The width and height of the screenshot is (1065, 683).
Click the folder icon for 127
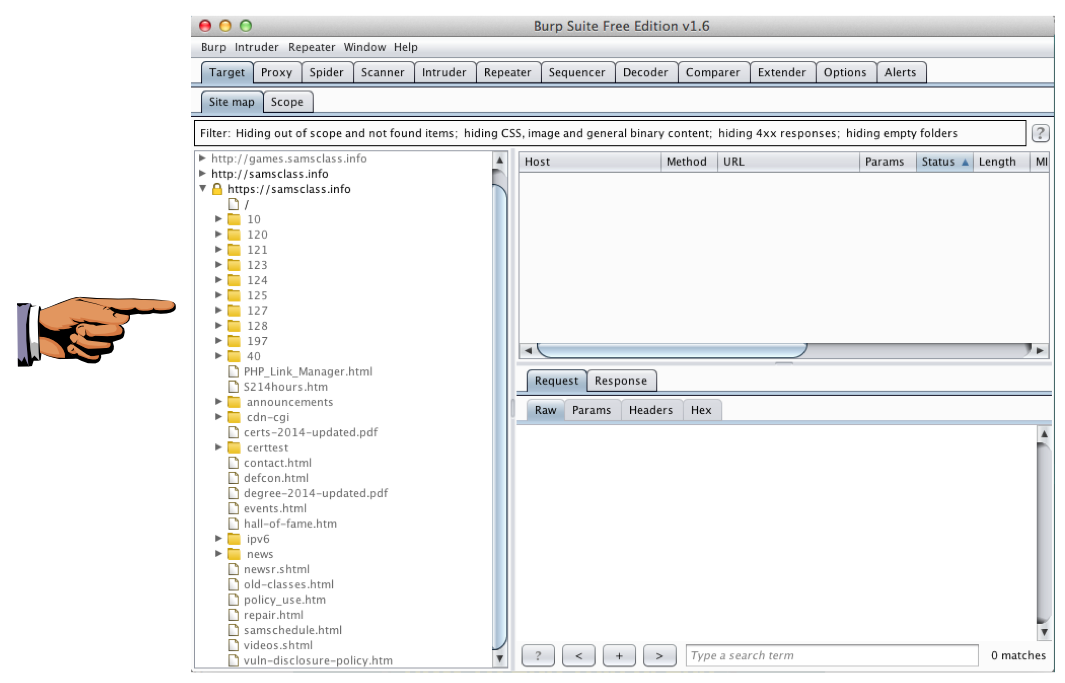click(x=234, y=310)
